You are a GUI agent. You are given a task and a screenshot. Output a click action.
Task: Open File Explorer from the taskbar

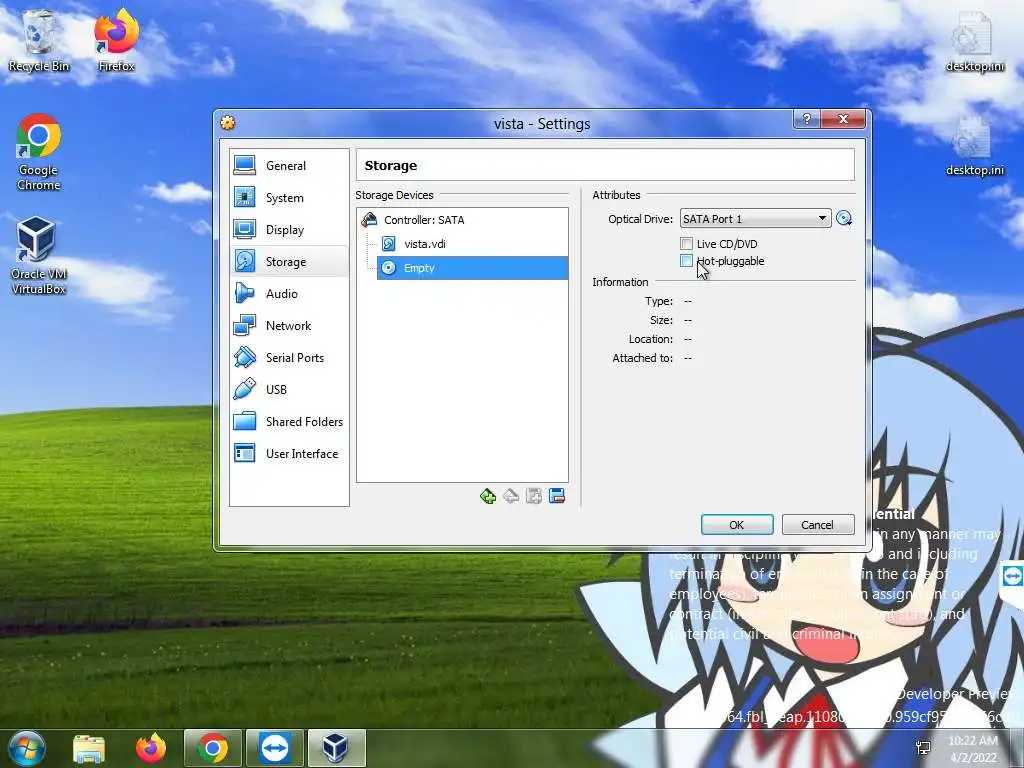coord(89,749)
